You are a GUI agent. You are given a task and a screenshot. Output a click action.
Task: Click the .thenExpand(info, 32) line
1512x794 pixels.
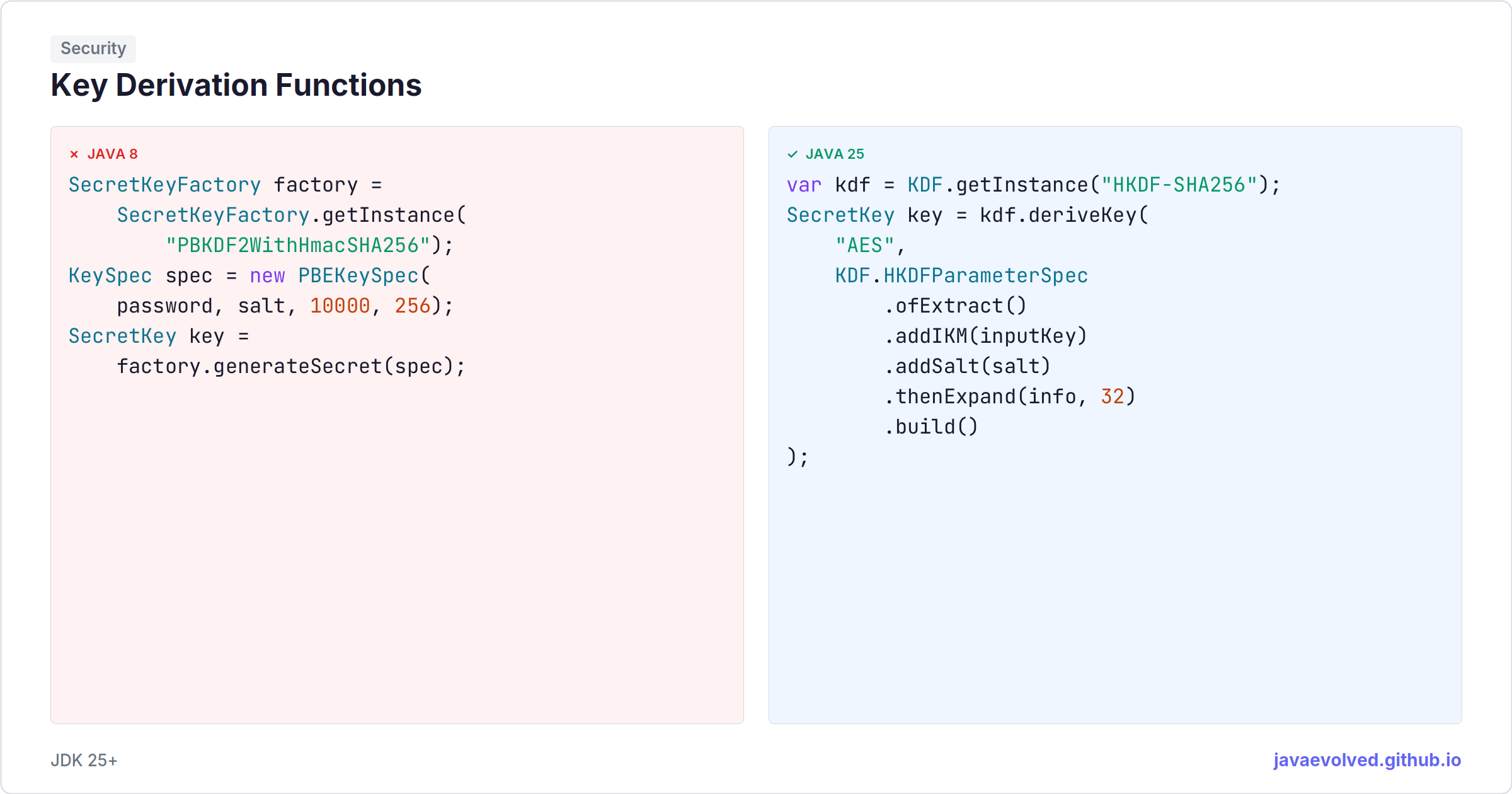(1010, 396)
